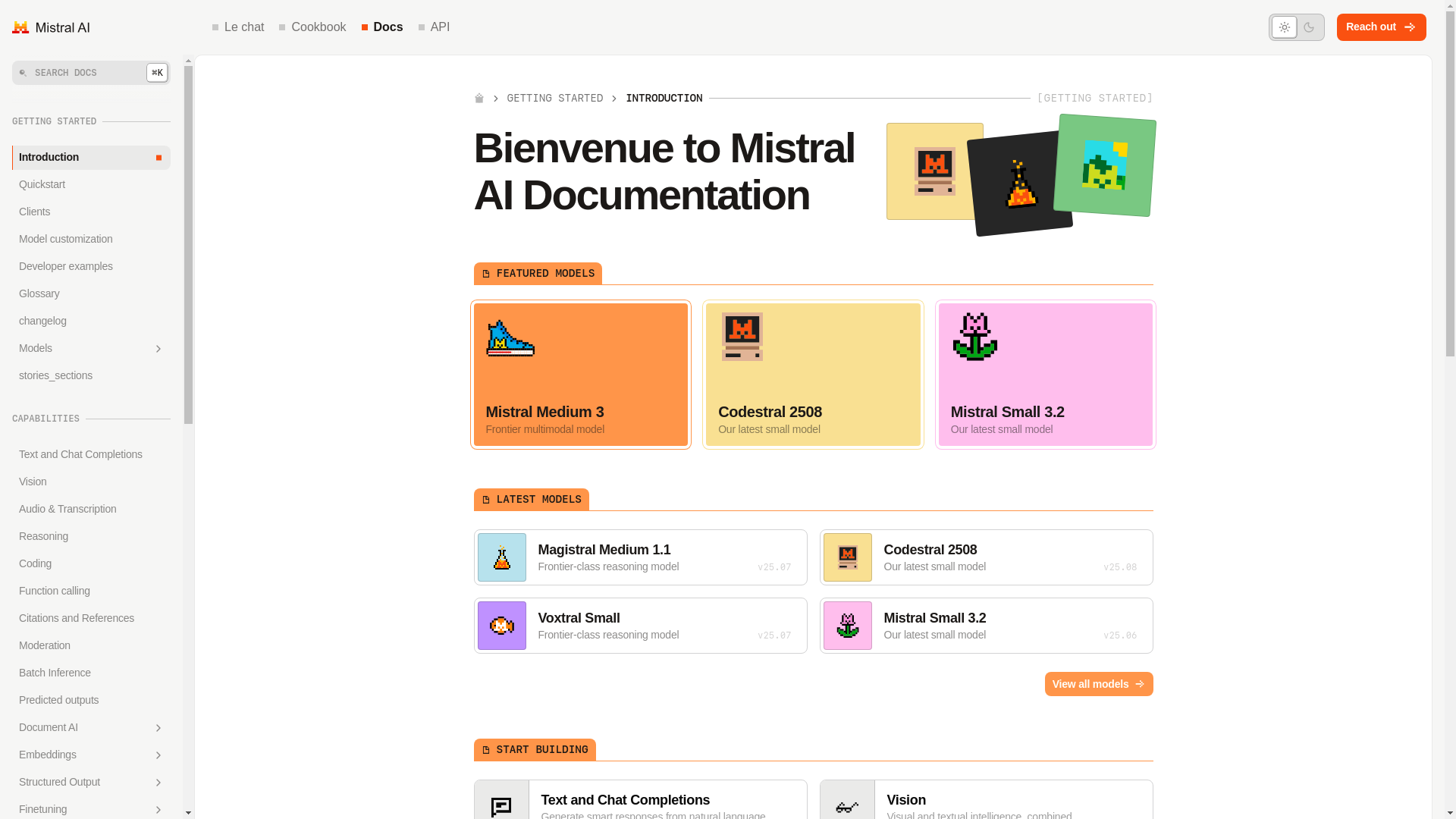
Task: Open Function calling page
Action: tap(91, 591)
